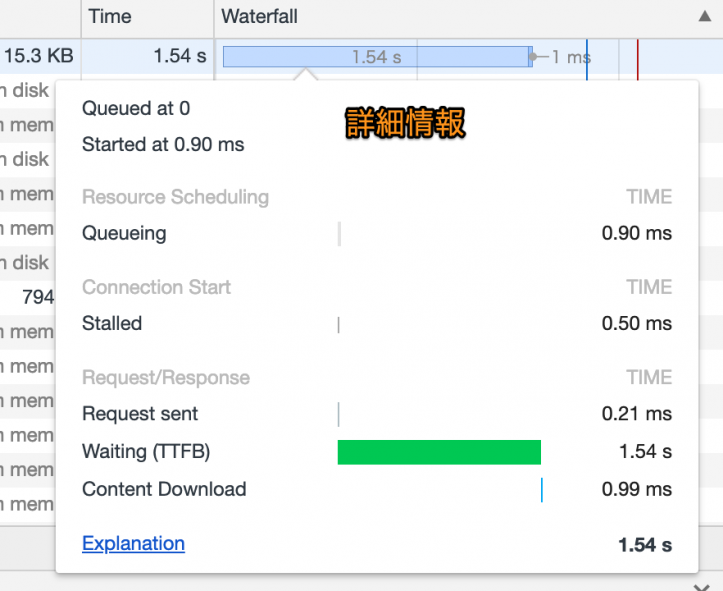The width and height of the screenshot is (723, 591).
Task: Click the Waterfall column header
Action: point(260,17)
